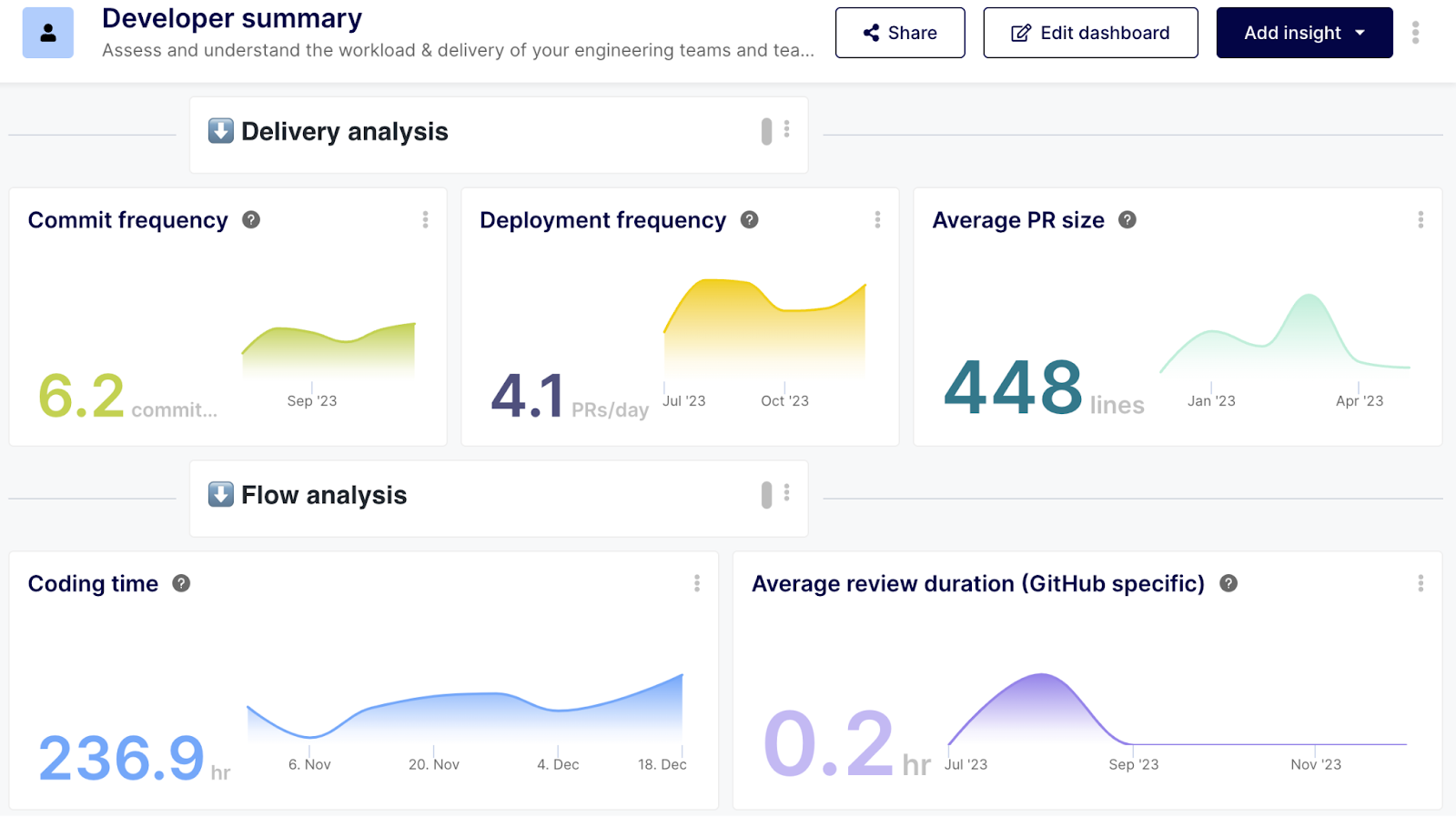Collapse the Delivery analysis section

coord(220,131)
